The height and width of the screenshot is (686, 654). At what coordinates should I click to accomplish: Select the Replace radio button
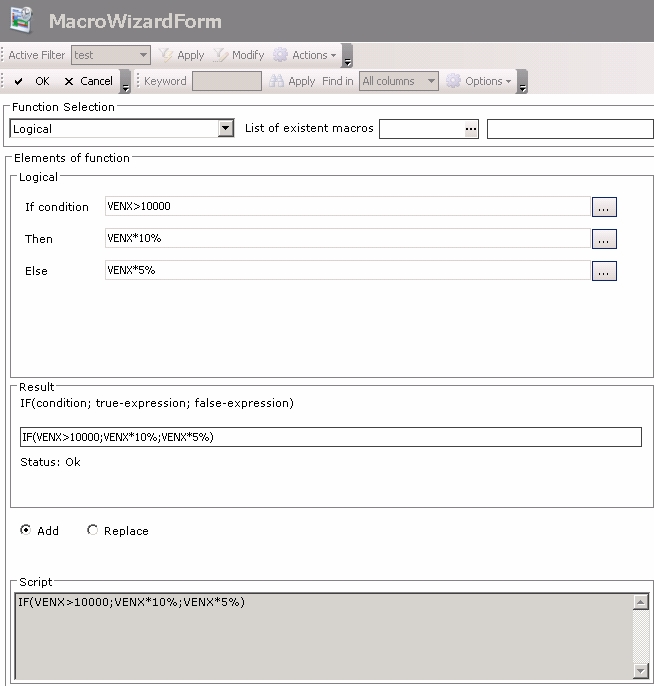[93, 531]
